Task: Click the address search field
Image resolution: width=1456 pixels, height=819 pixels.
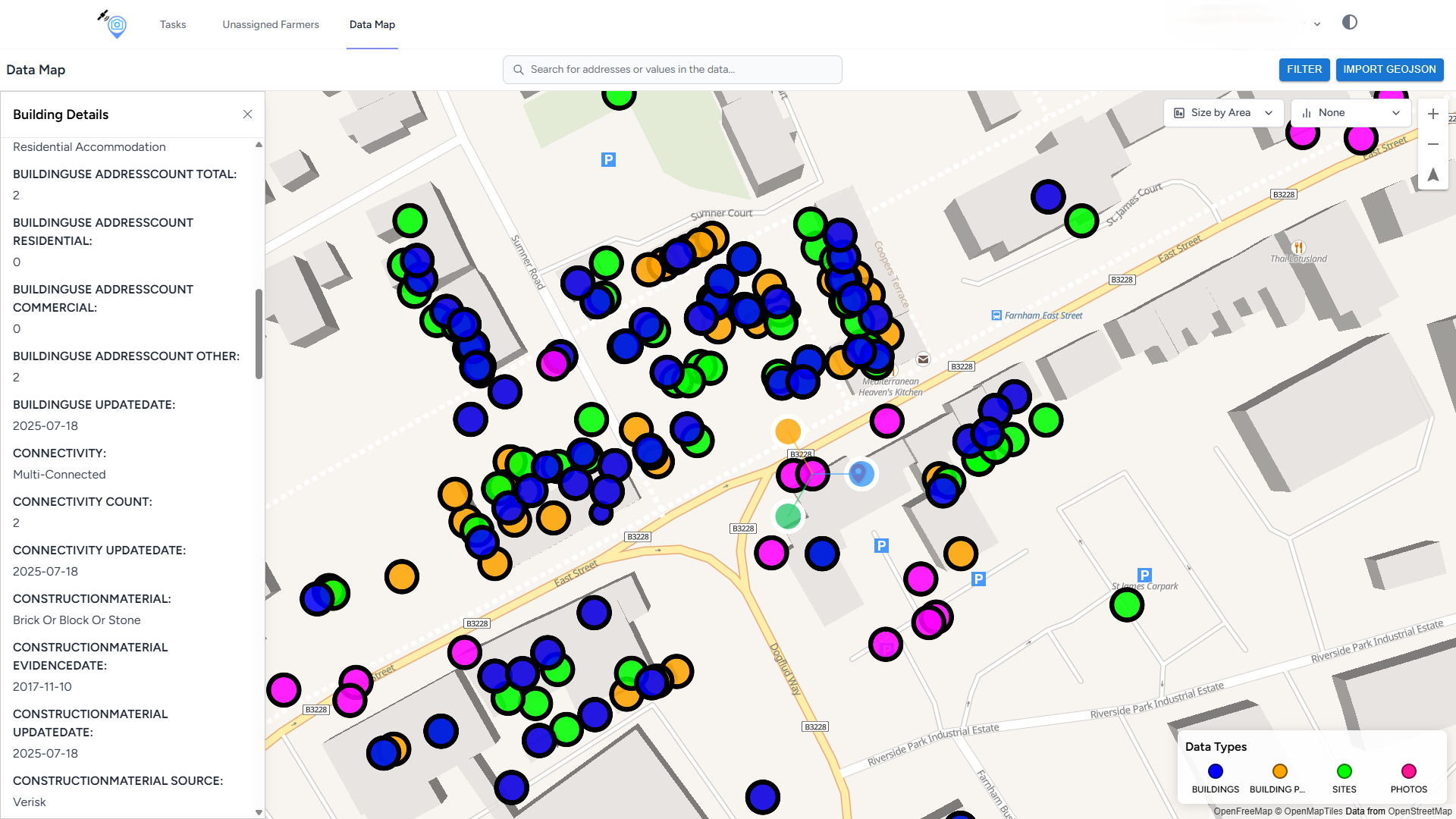Action: click(x=672, y=69)
